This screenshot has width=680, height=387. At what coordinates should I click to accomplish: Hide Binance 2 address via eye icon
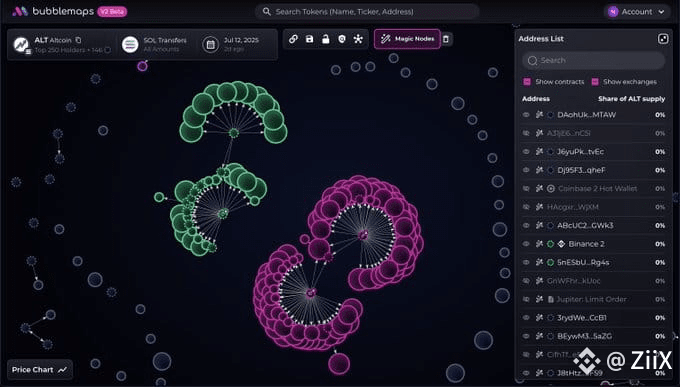[x=526, y=244]
